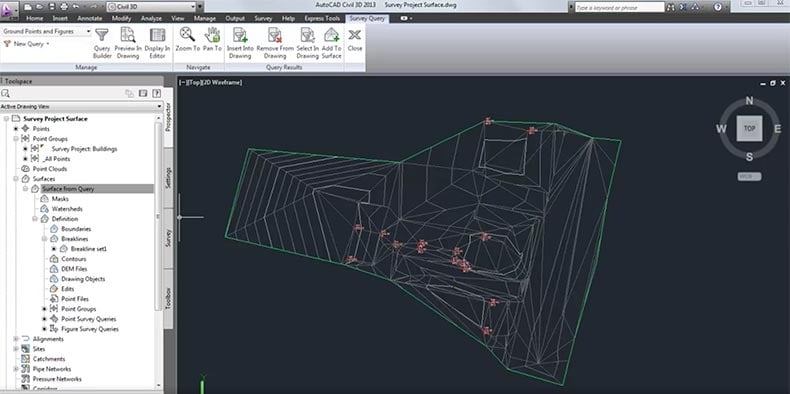Open the Survey ribbon tab
790x394 pixels.
point(263,19)
